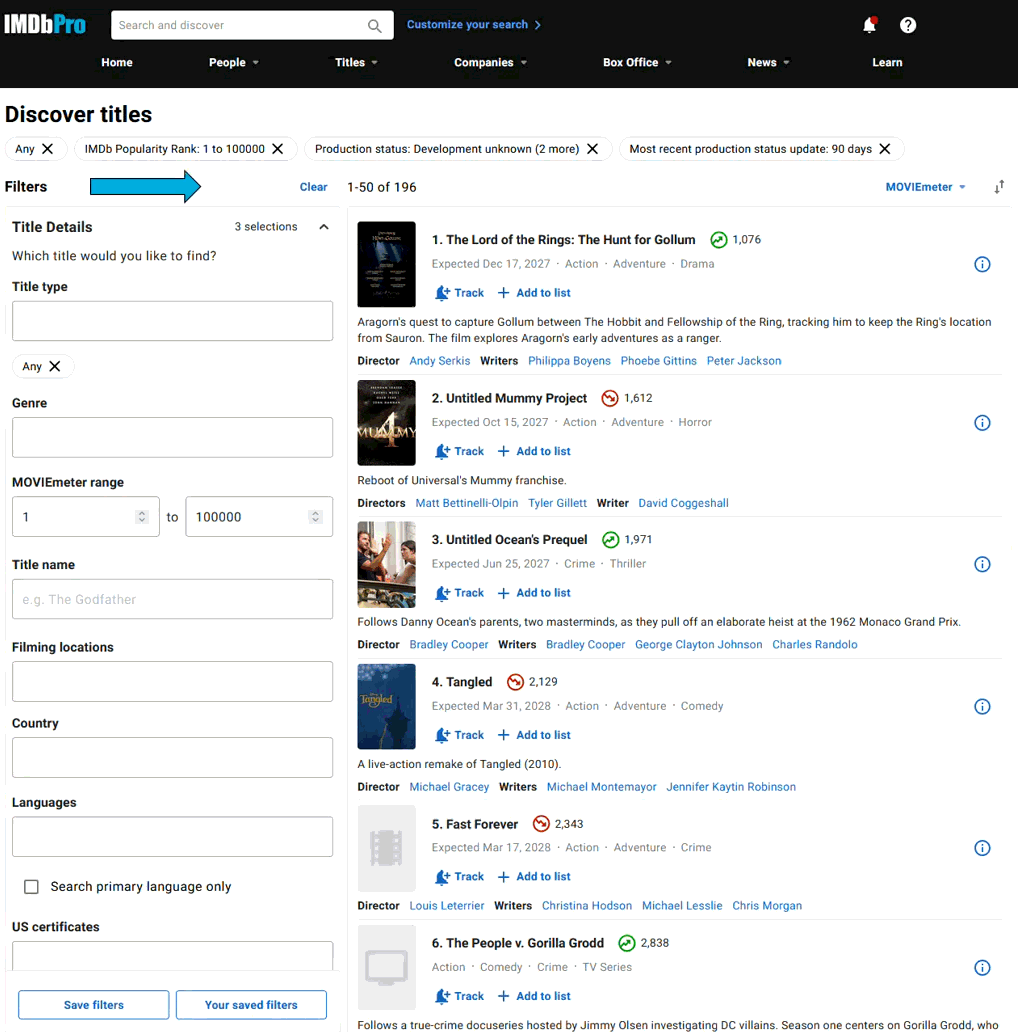This screenshot has height=1032, width=1018.
Task: Click the Title name field
Action: click(172, 599)
